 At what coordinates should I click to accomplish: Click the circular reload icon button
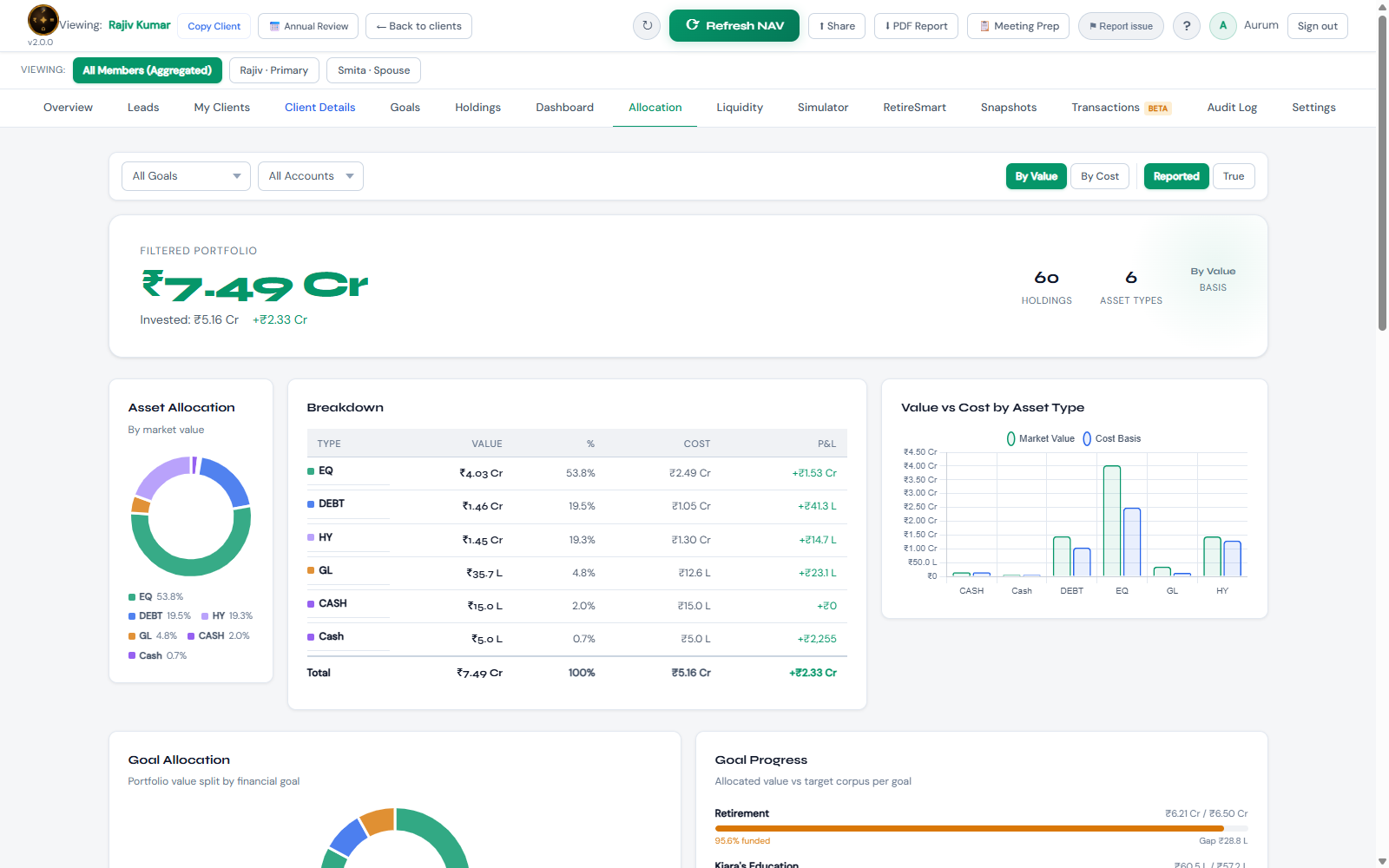click(647, 26)
